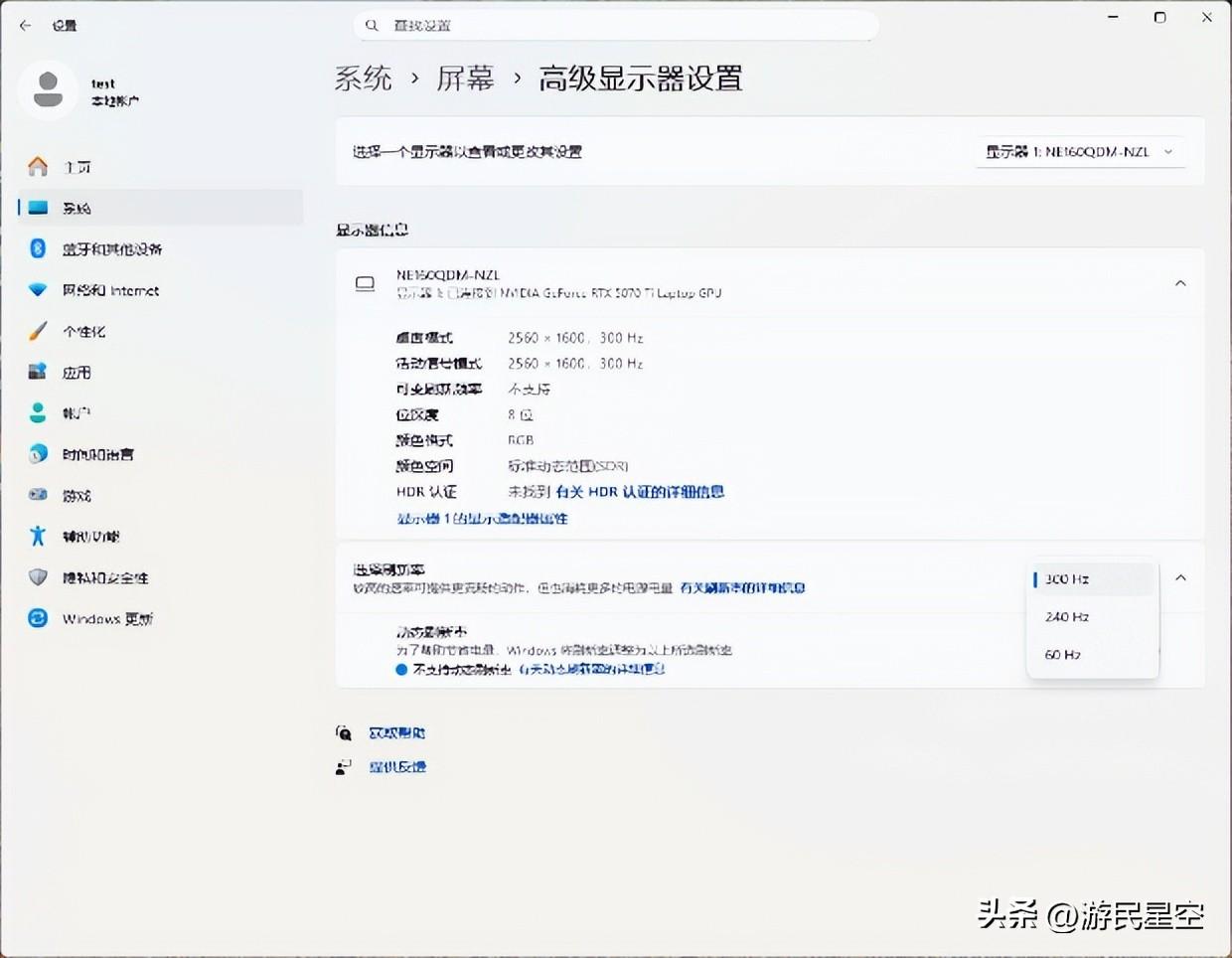Click the Accessibility figure icon
The image size is (1232, 958).
pyautogui.click(x=38, y=537)
